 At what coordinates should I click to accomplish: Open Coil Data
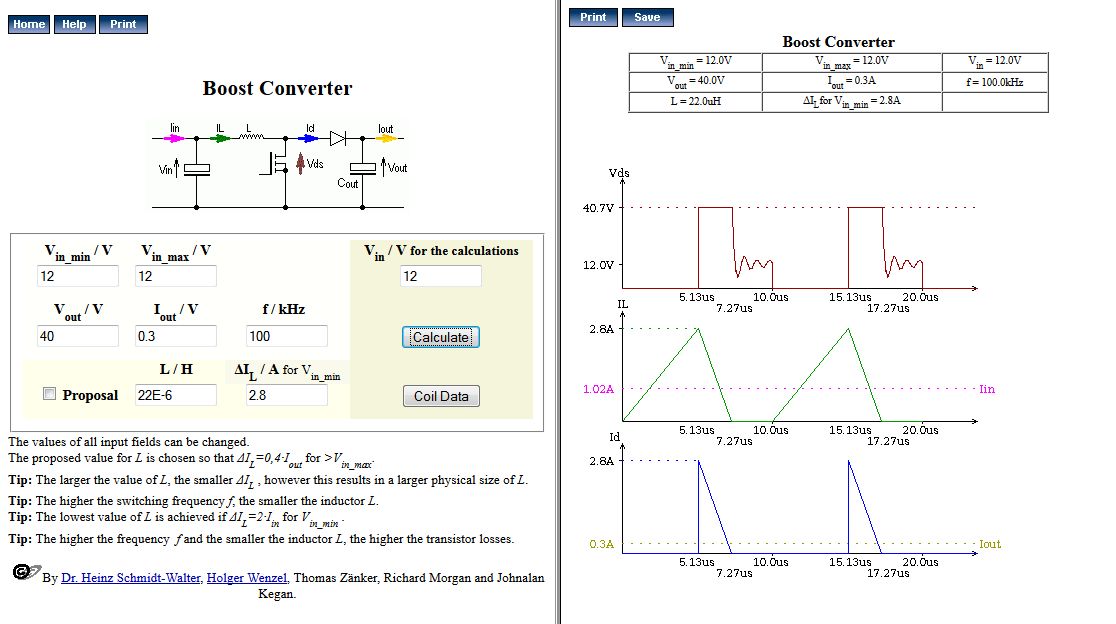441,396
